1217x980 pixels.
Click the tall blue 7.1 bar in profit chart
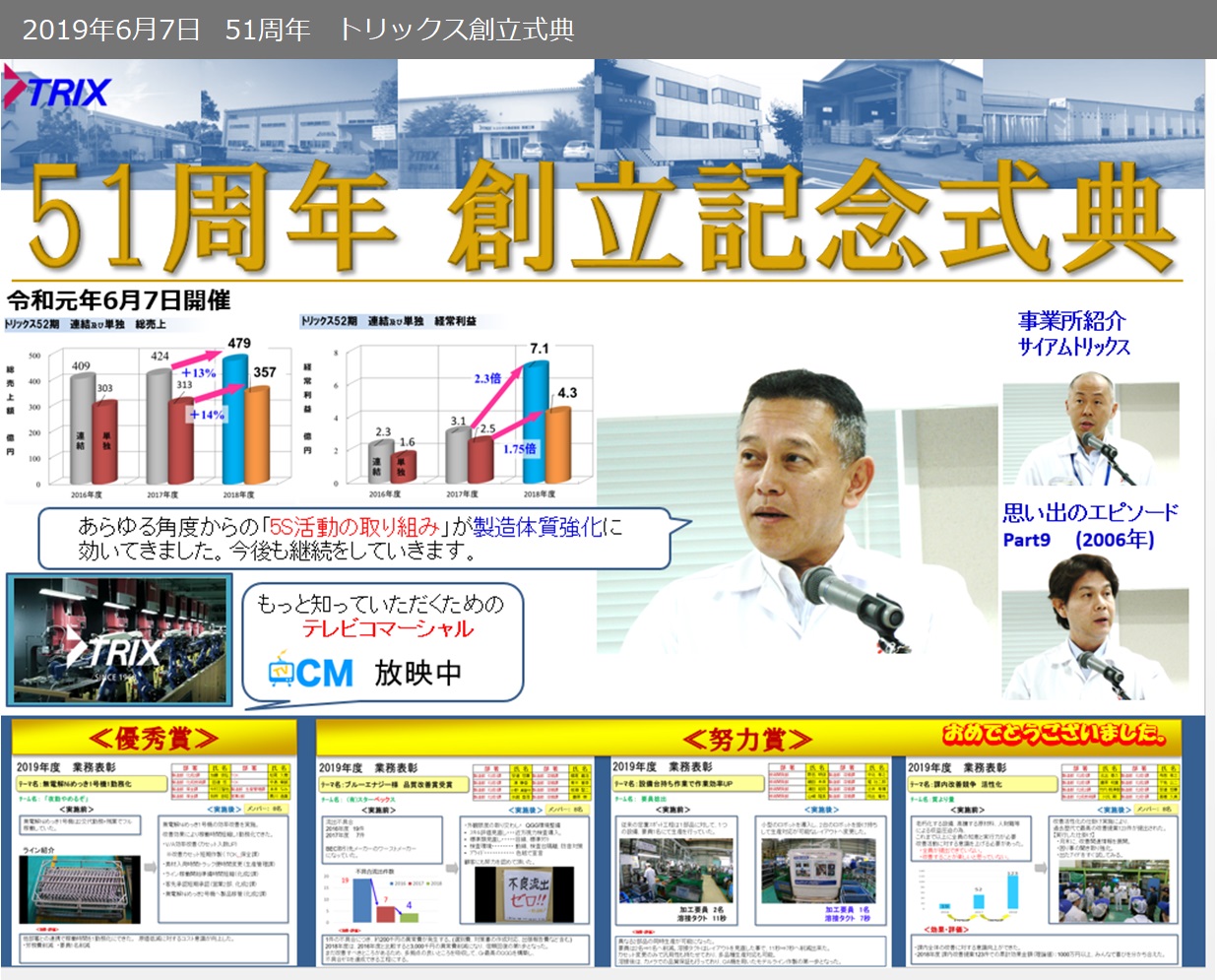pyautogui.click(x=536, y=422)
